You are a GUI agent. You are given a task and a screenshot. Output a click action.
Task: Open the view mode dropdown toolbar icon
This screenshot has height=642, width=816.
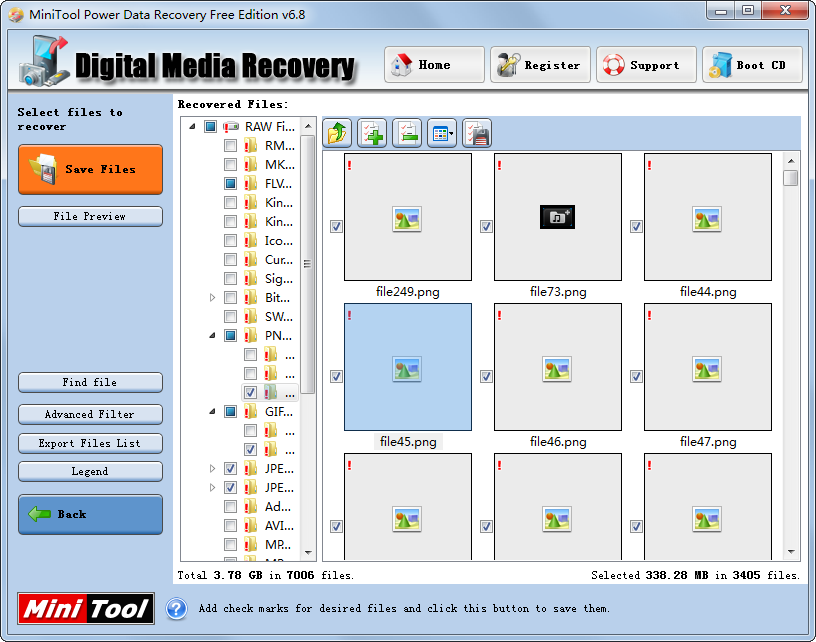442,133
